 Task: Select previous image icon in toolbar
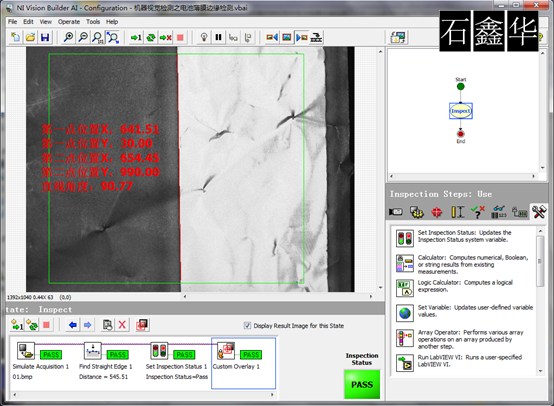click(272, 37)
